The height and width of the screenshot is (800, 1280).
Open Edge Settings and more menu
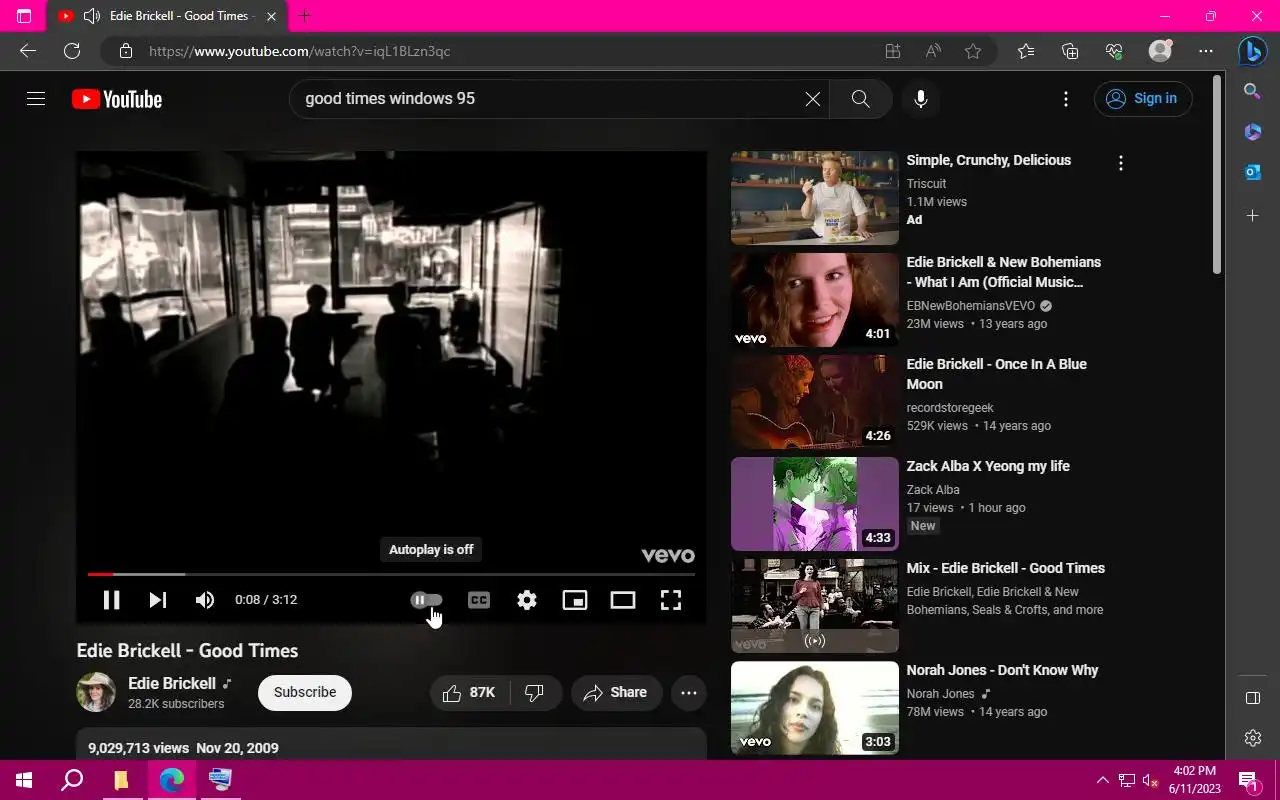(x=1206, y=51)
